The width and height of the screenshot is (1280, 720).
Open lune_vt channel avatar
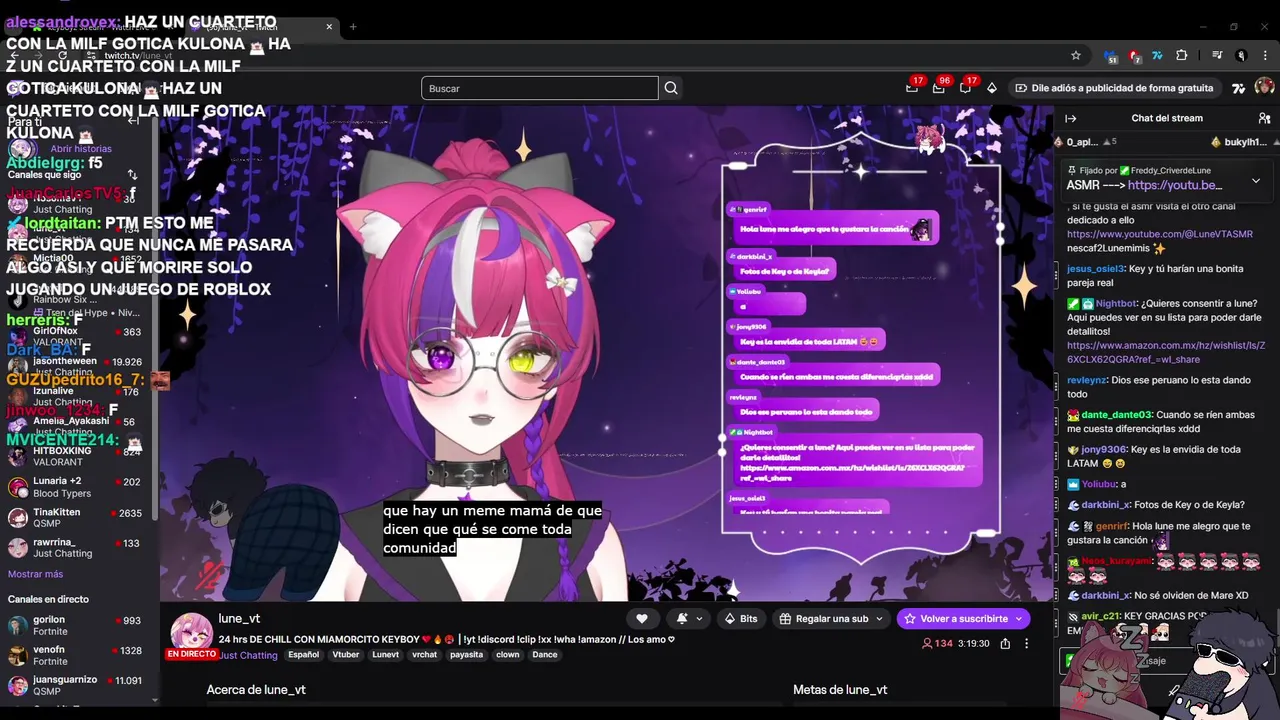[190, 632]
